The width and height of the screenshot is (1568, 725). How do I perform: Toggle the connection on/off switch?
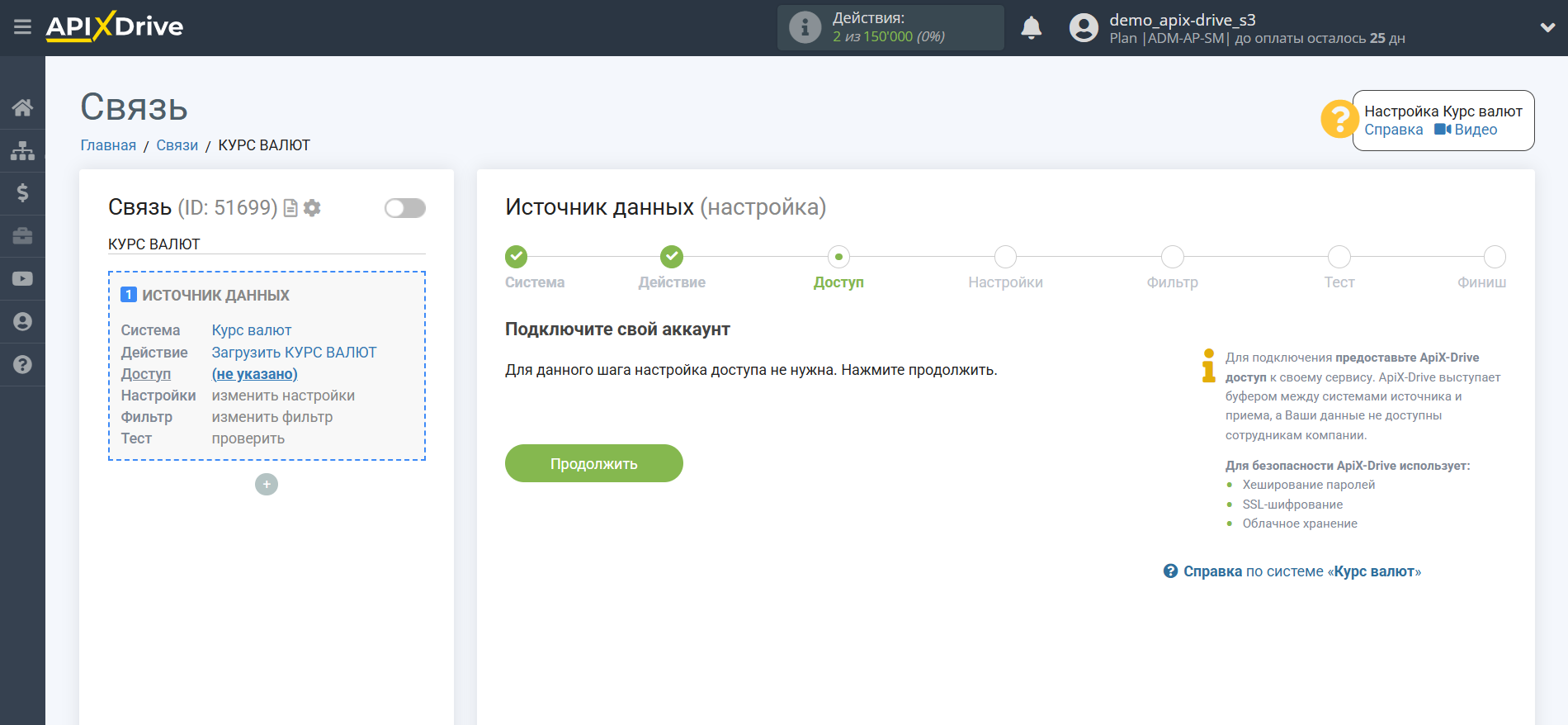tap(404, 208)
